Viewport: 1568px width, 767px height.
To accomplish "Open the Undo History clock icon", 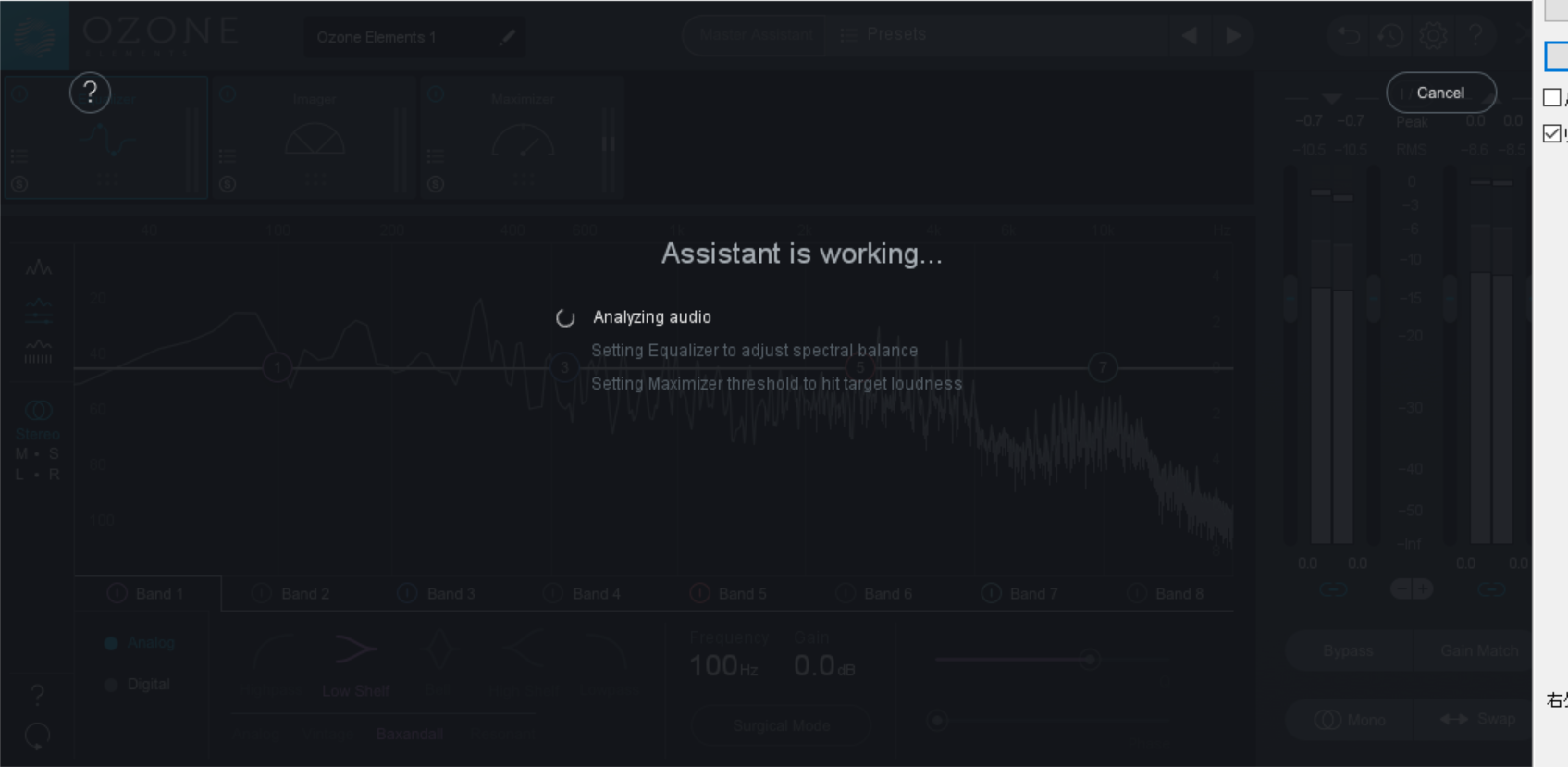I will pyautogui.click(x=1390, y=35).
